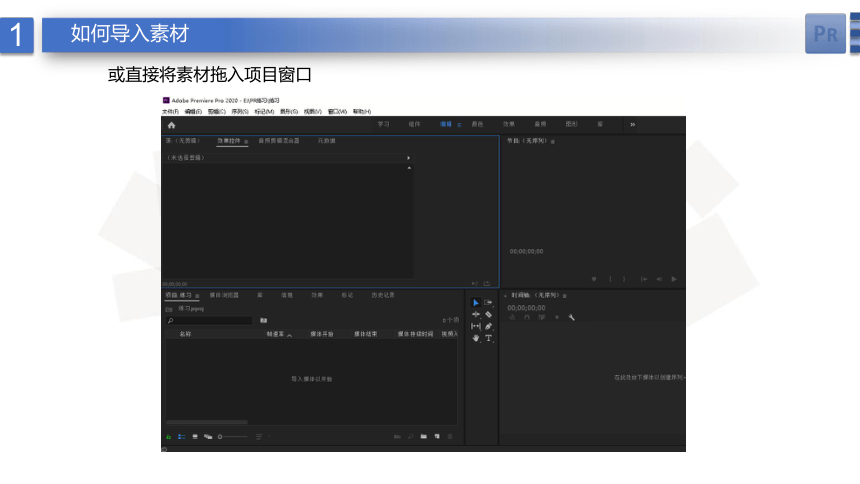Viewport: 860px width, 484px height.
Task: Click the project panel horizontal scrollbar
Action: 207,423
